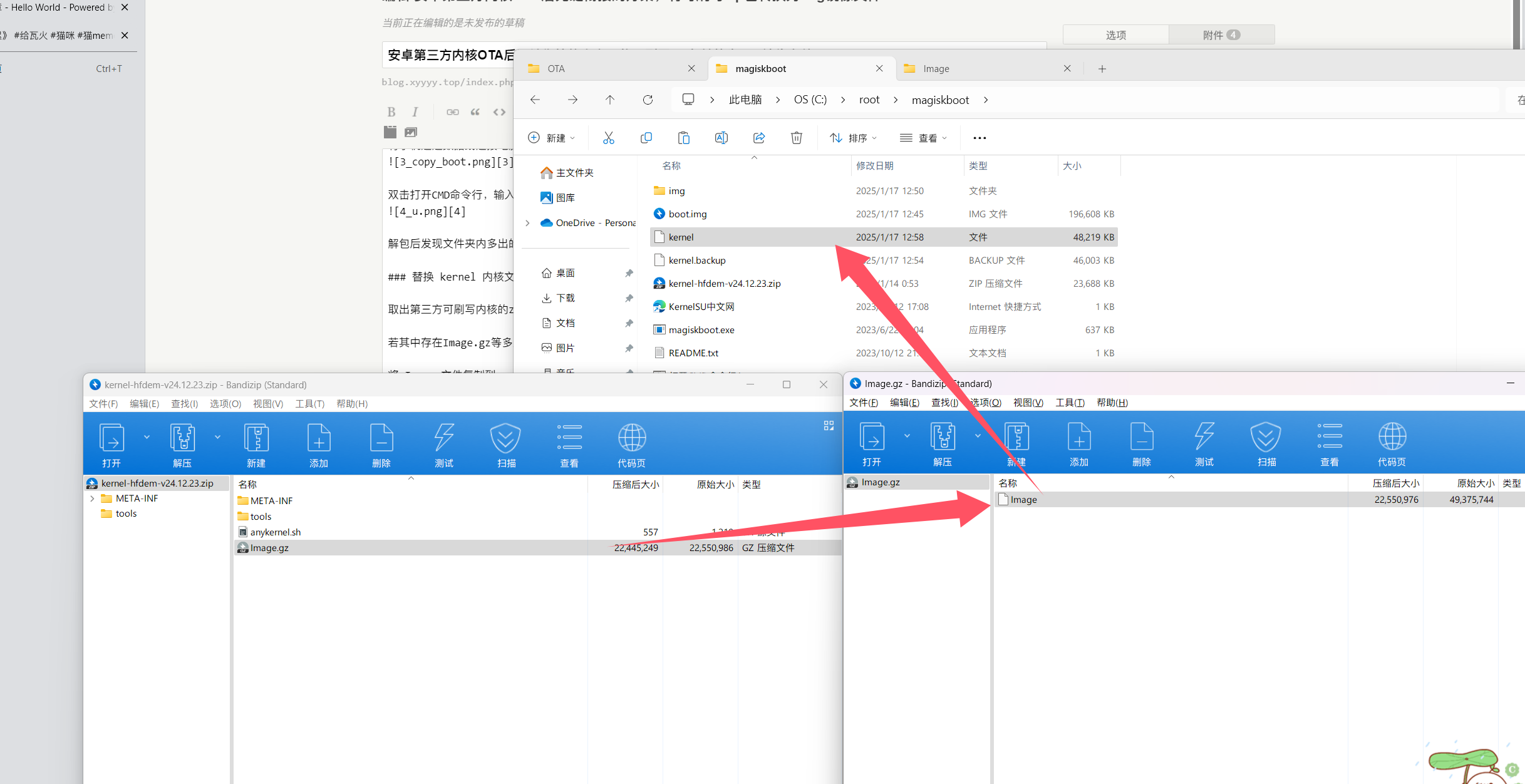Open dropdown arrow beside 解压 in kernel-hfdem window
The image size is (1525, 784).
click(x=217, y=437)
